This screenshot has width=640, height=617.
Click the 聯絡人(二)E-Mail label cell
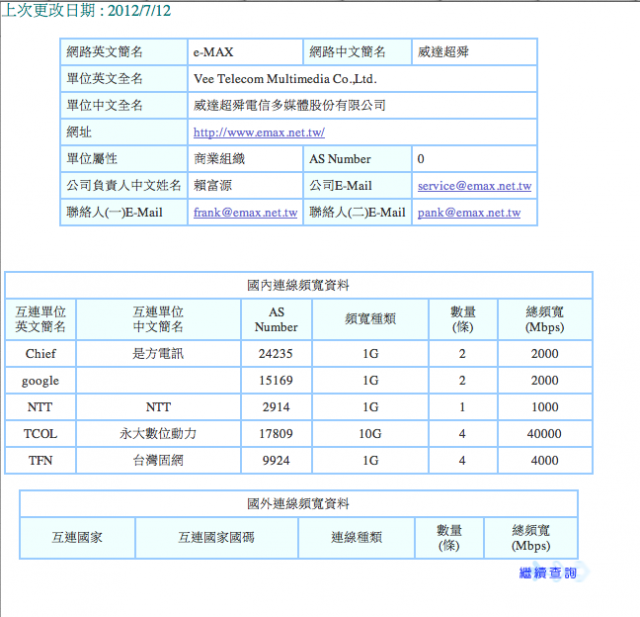coord(357,213)
